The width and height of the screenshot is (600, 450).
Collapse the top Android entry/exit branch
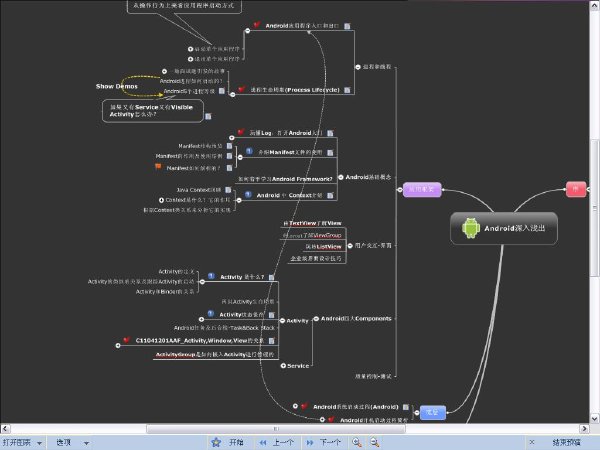click(248, 31)
